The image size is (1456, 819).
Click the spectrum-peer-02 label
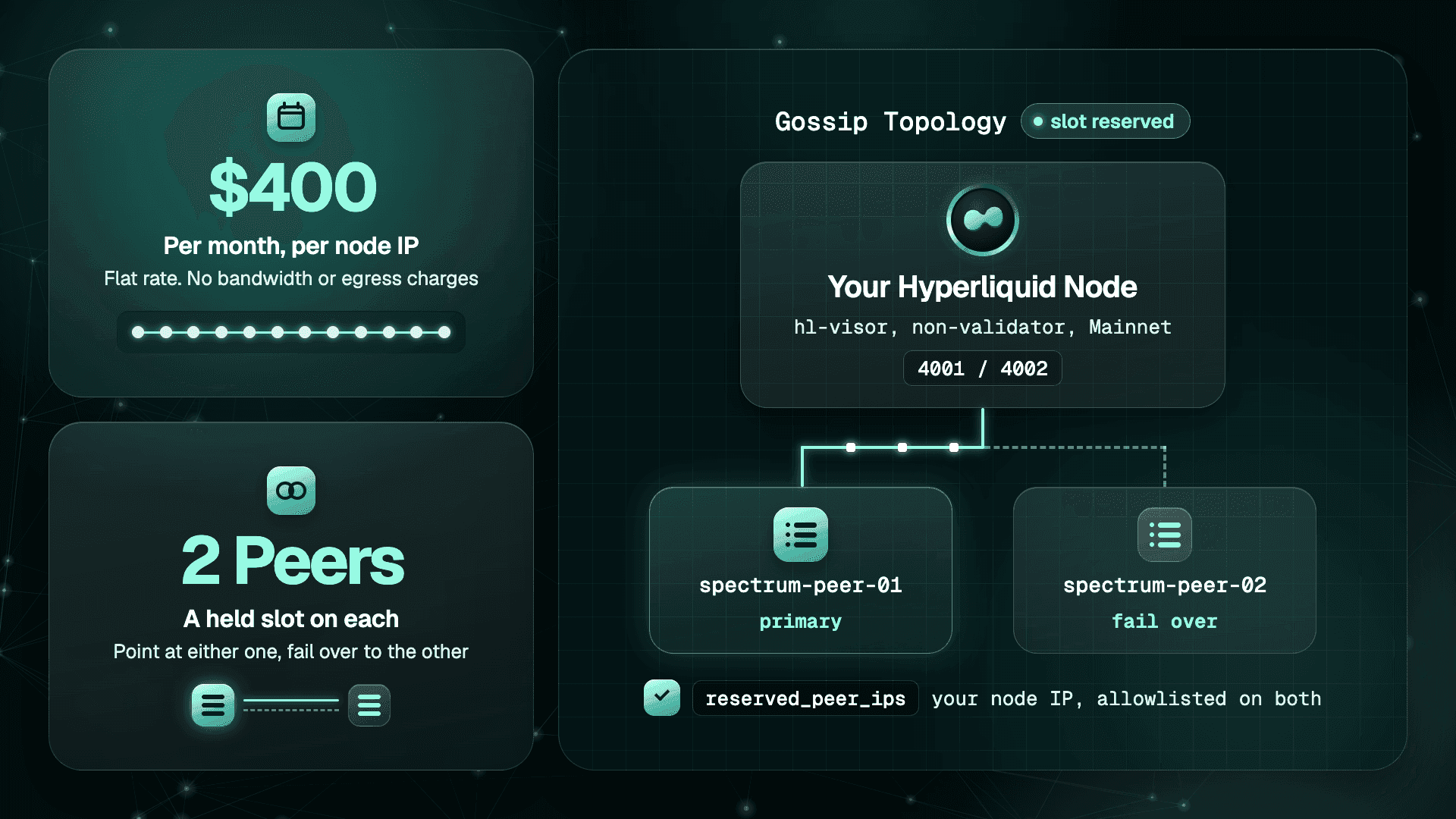point(1165,585)
